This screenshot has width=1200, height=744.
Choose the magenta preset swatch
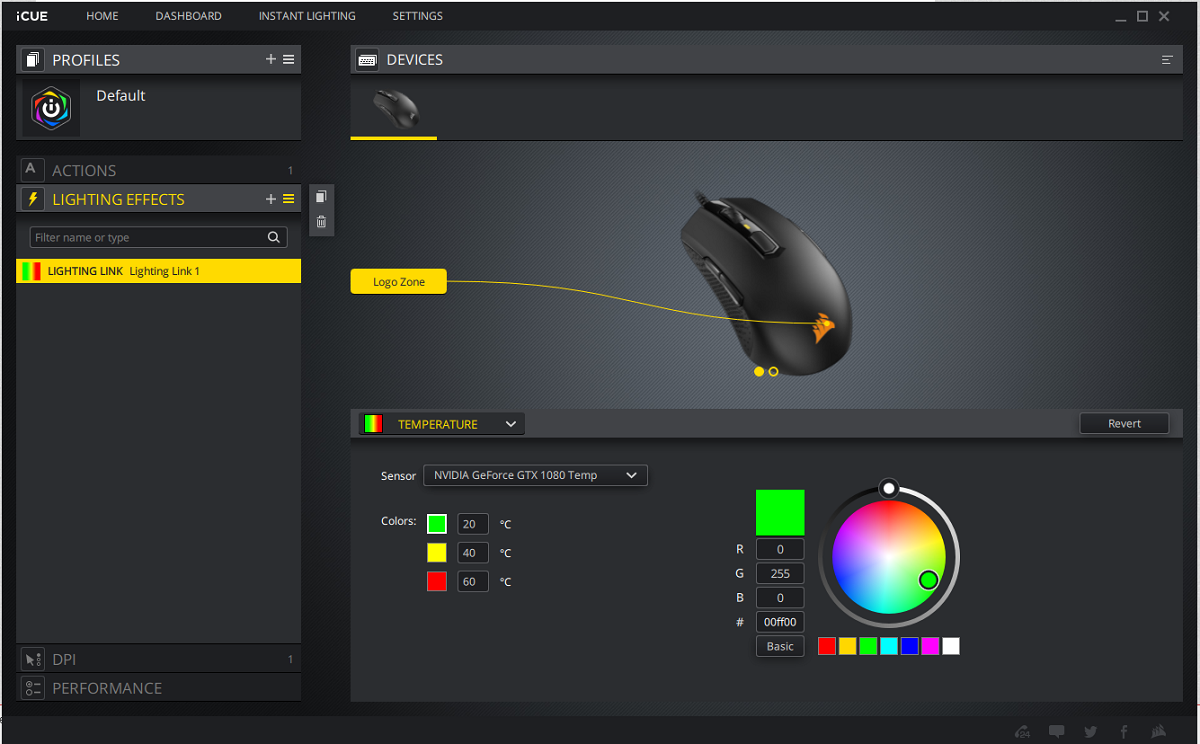point(930,646)
